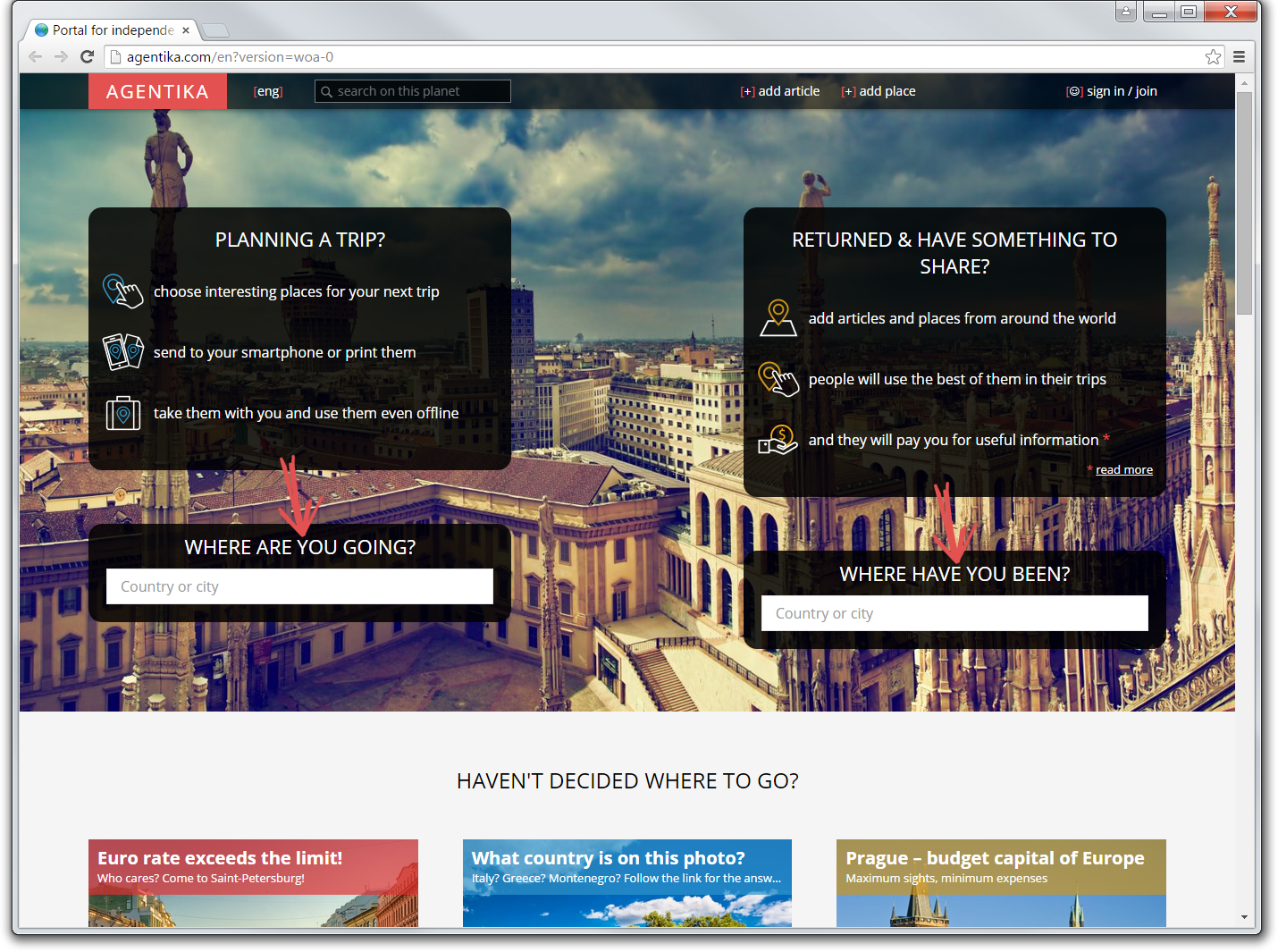Click 'sign in / join'

pos(1112,91)
